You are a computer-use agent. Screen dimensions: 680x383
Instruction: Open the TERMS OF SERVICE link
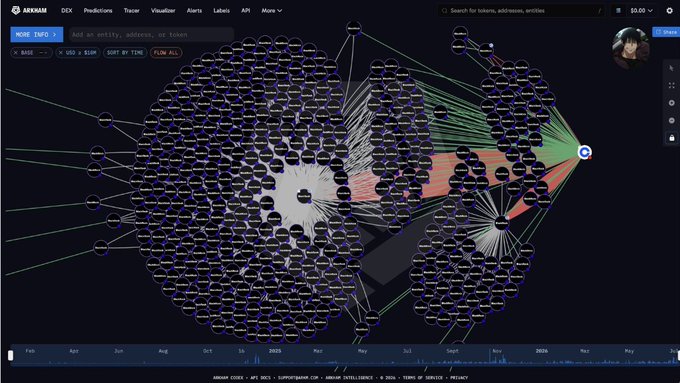click(x=423, y=378)
